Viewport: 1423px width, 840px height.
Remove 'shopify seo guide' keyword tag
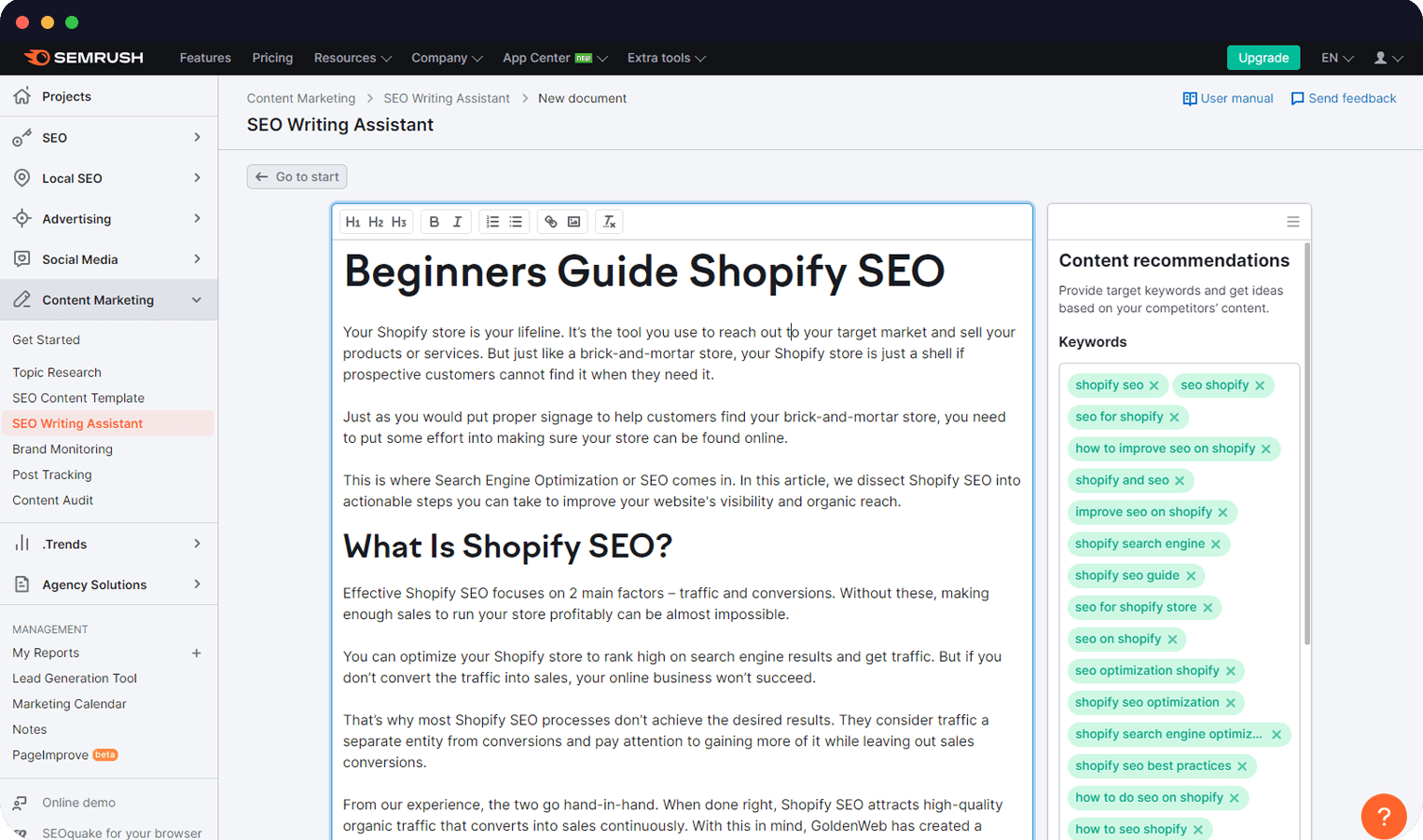point(1191,575)
